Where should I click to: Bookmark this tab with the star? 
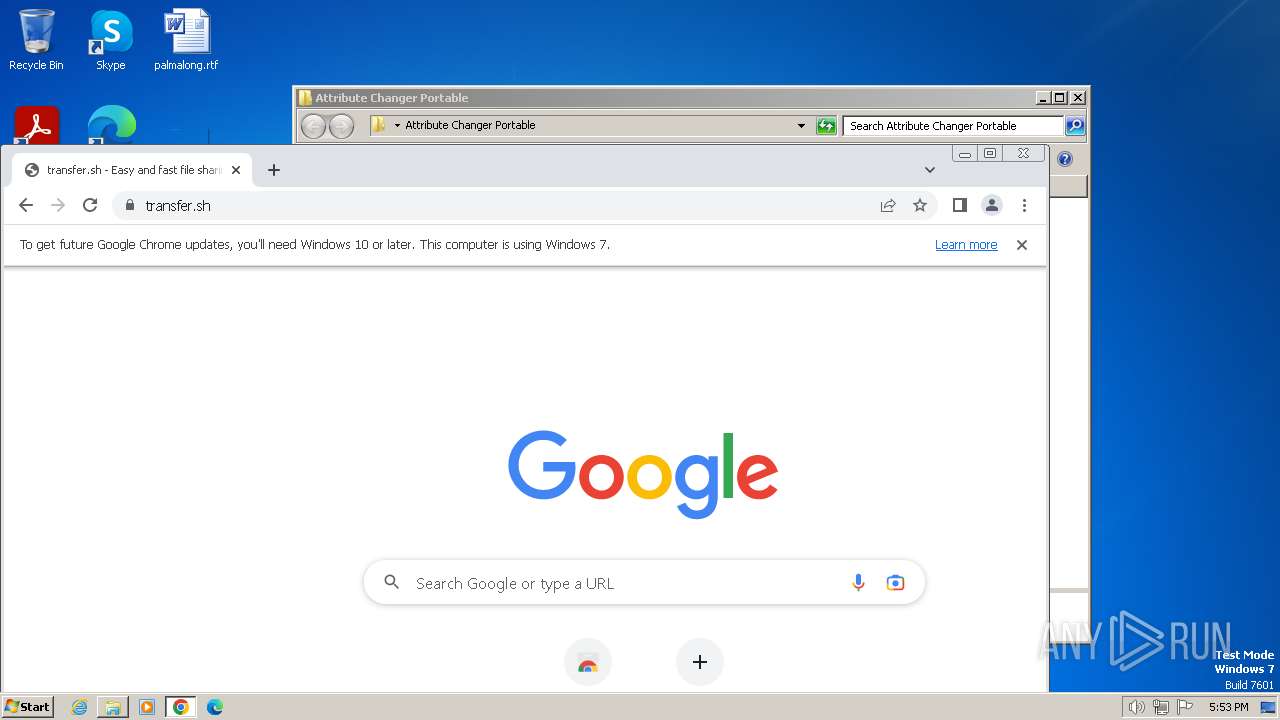click(920, 205)
